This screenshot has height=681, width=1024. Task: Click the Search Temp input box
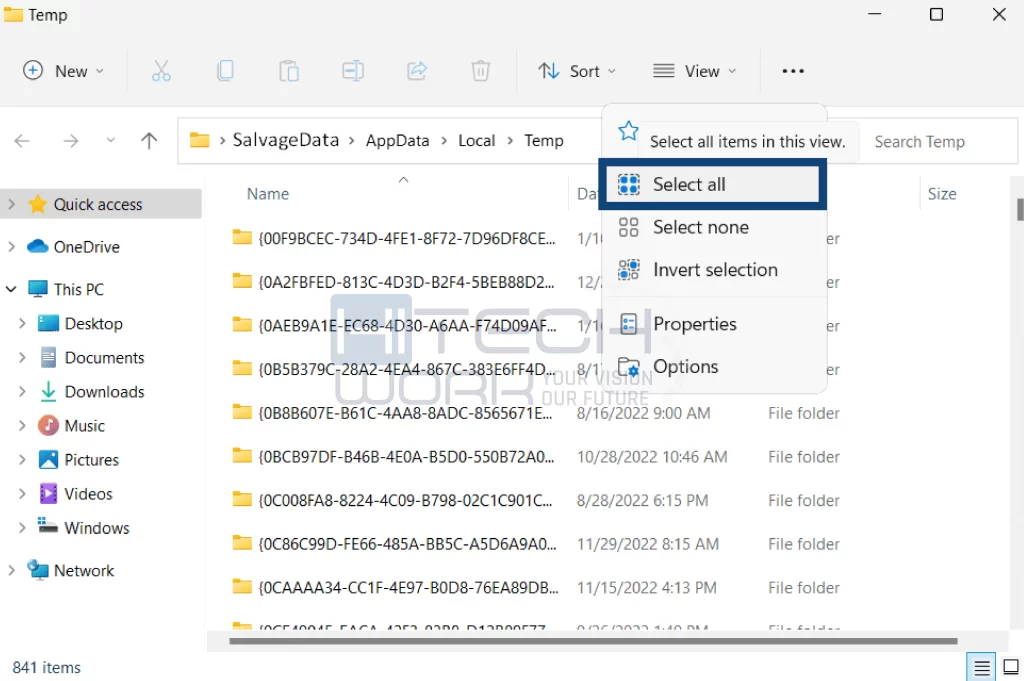[938, 141]
